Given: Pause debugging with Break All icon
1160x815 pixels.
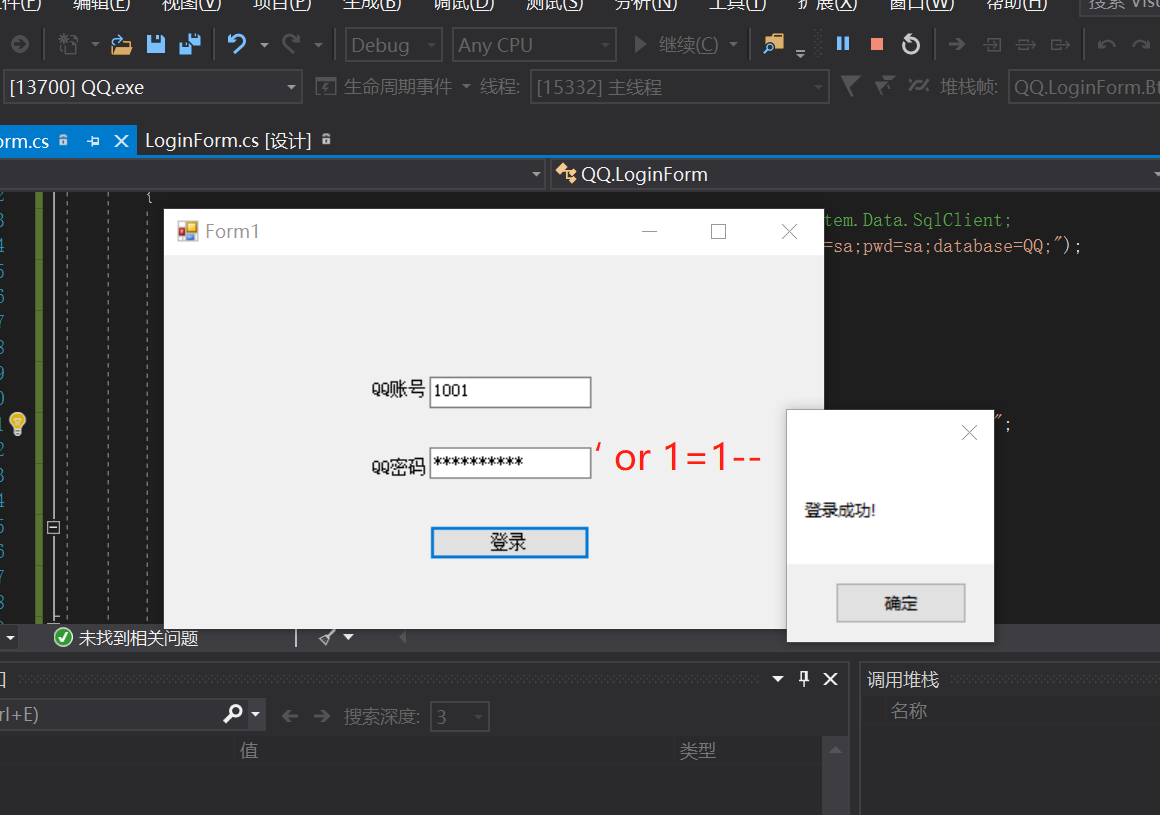Looking at the screenshot, I should pos(843,44).
